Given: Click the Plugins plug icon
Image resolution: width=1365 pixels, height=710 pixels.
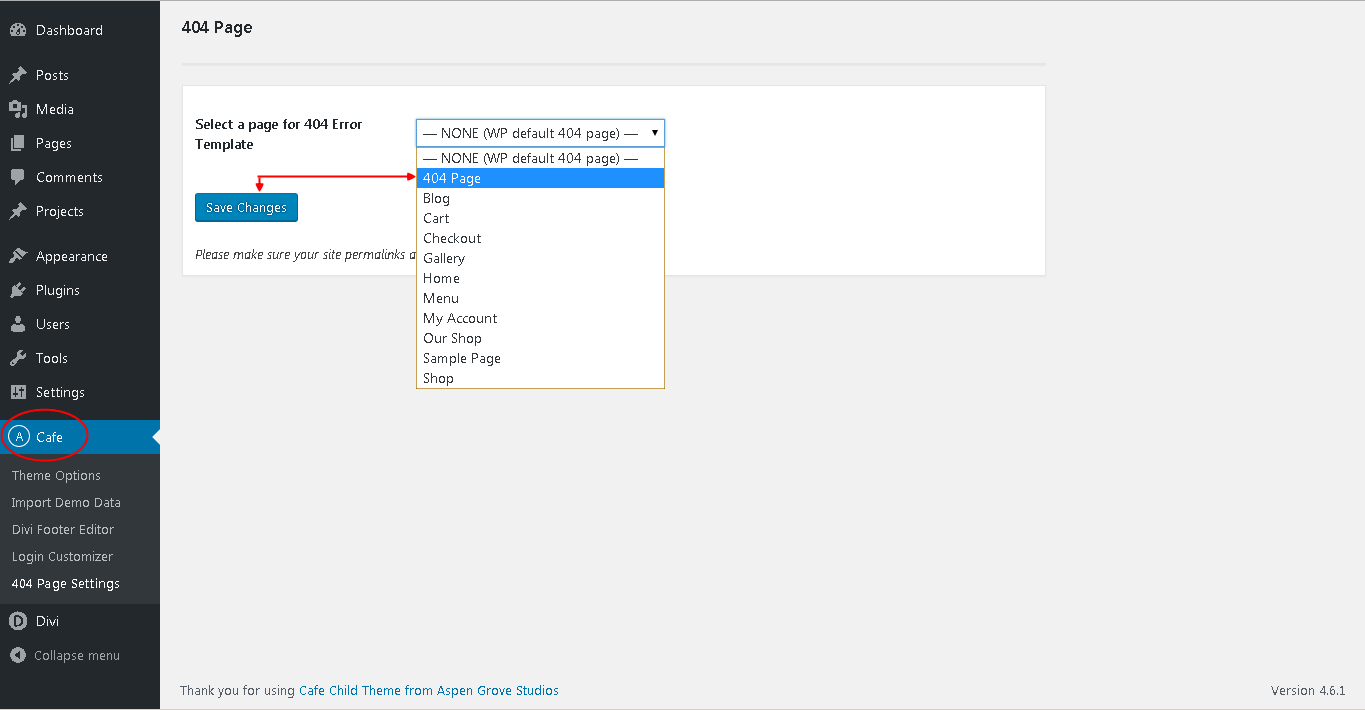Looking at the screenshot, I should [18, 290].
